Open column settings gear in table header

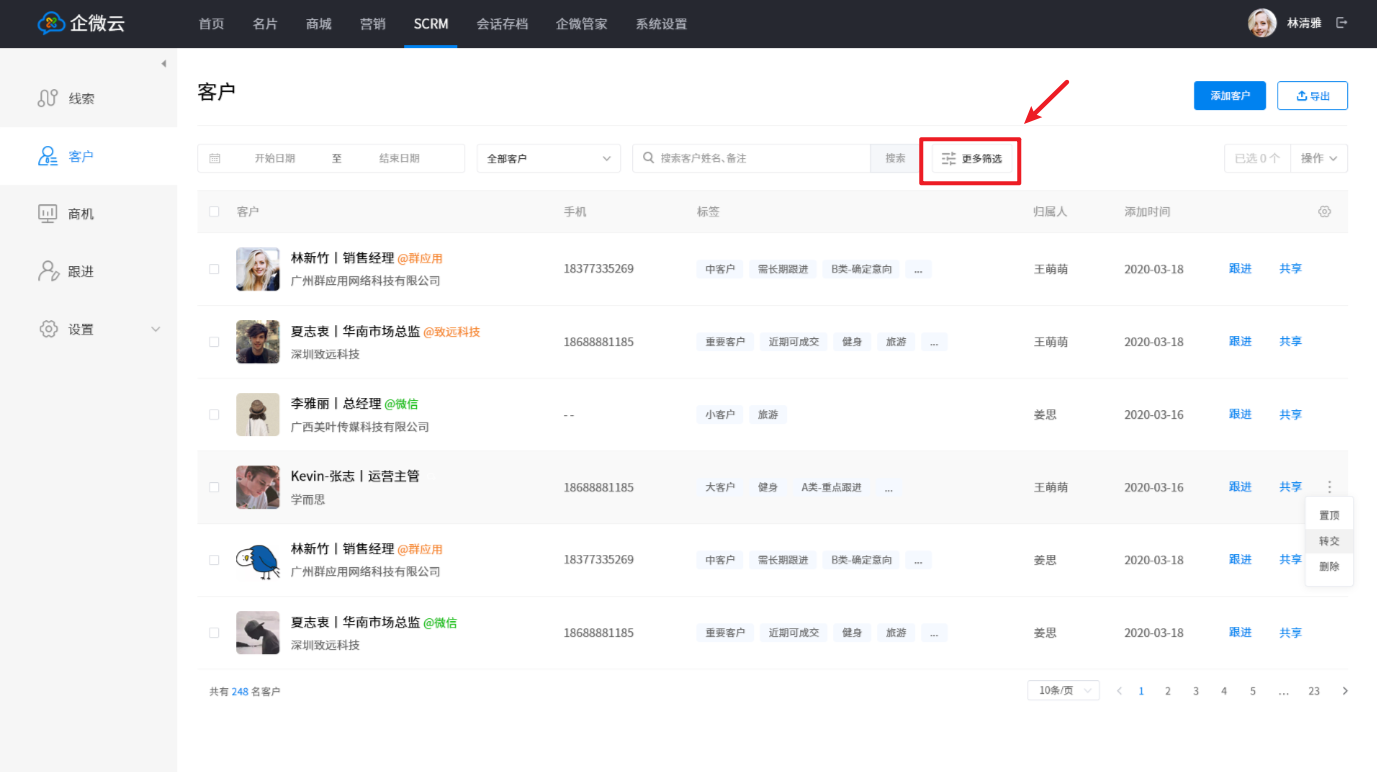point(1324,212)
